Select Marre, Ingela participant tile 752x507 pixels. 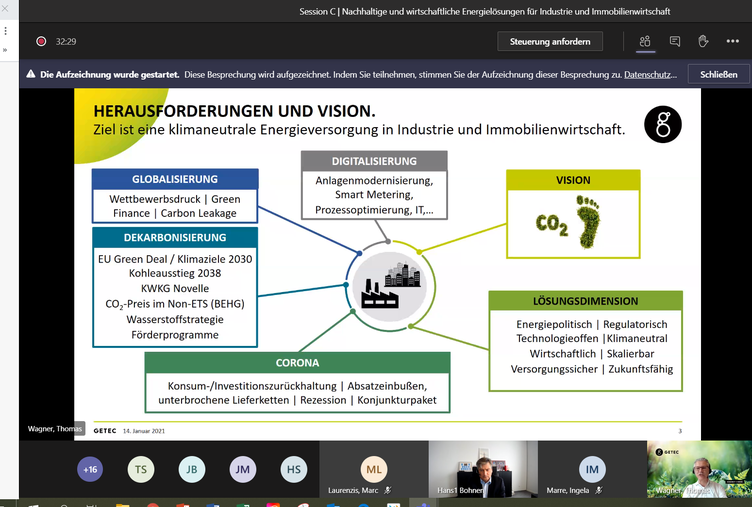tap(592, 469)
